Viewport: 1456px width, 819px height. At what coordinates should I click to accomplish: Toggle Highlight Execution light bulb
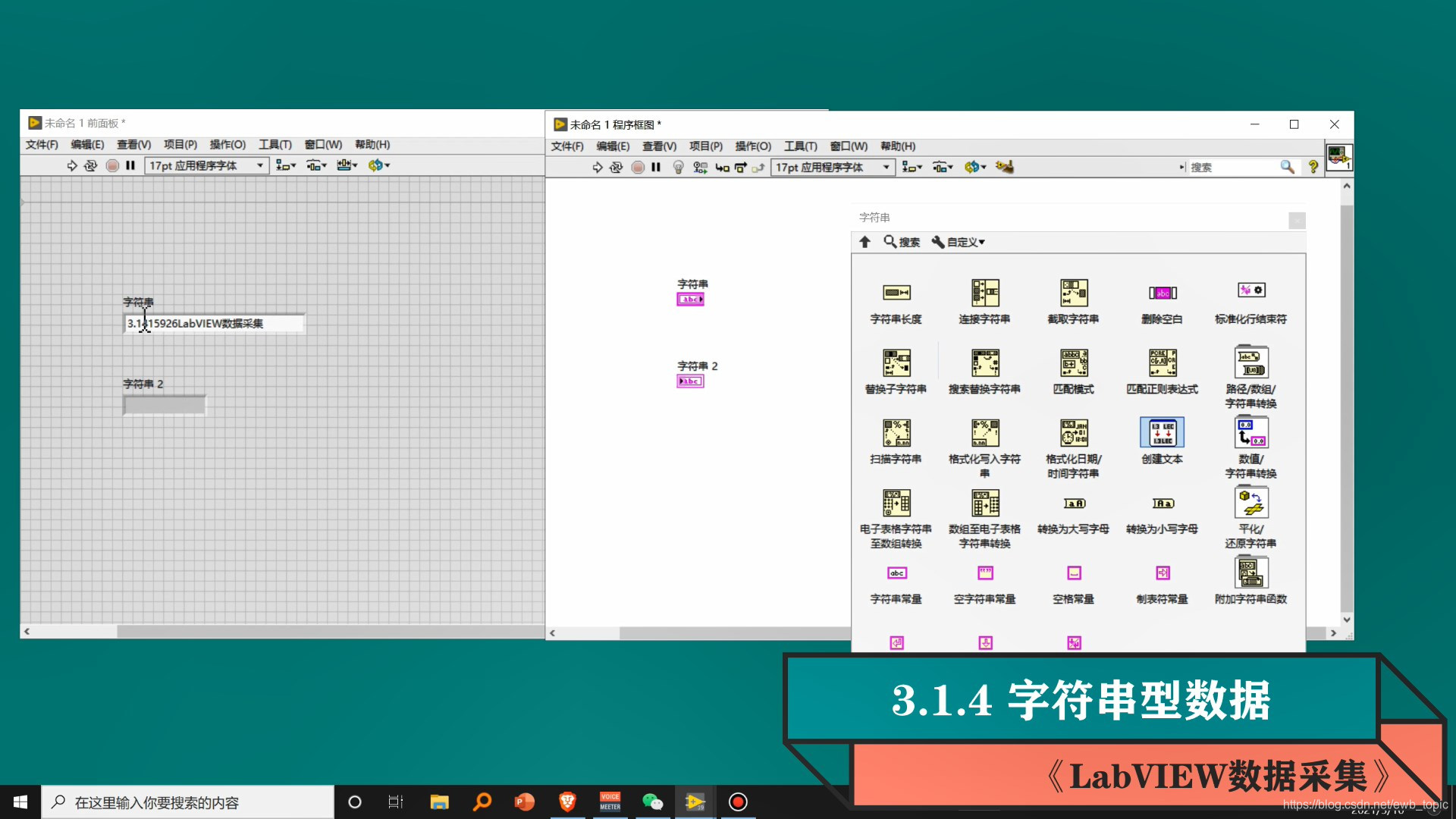click(x=679, y=168)
